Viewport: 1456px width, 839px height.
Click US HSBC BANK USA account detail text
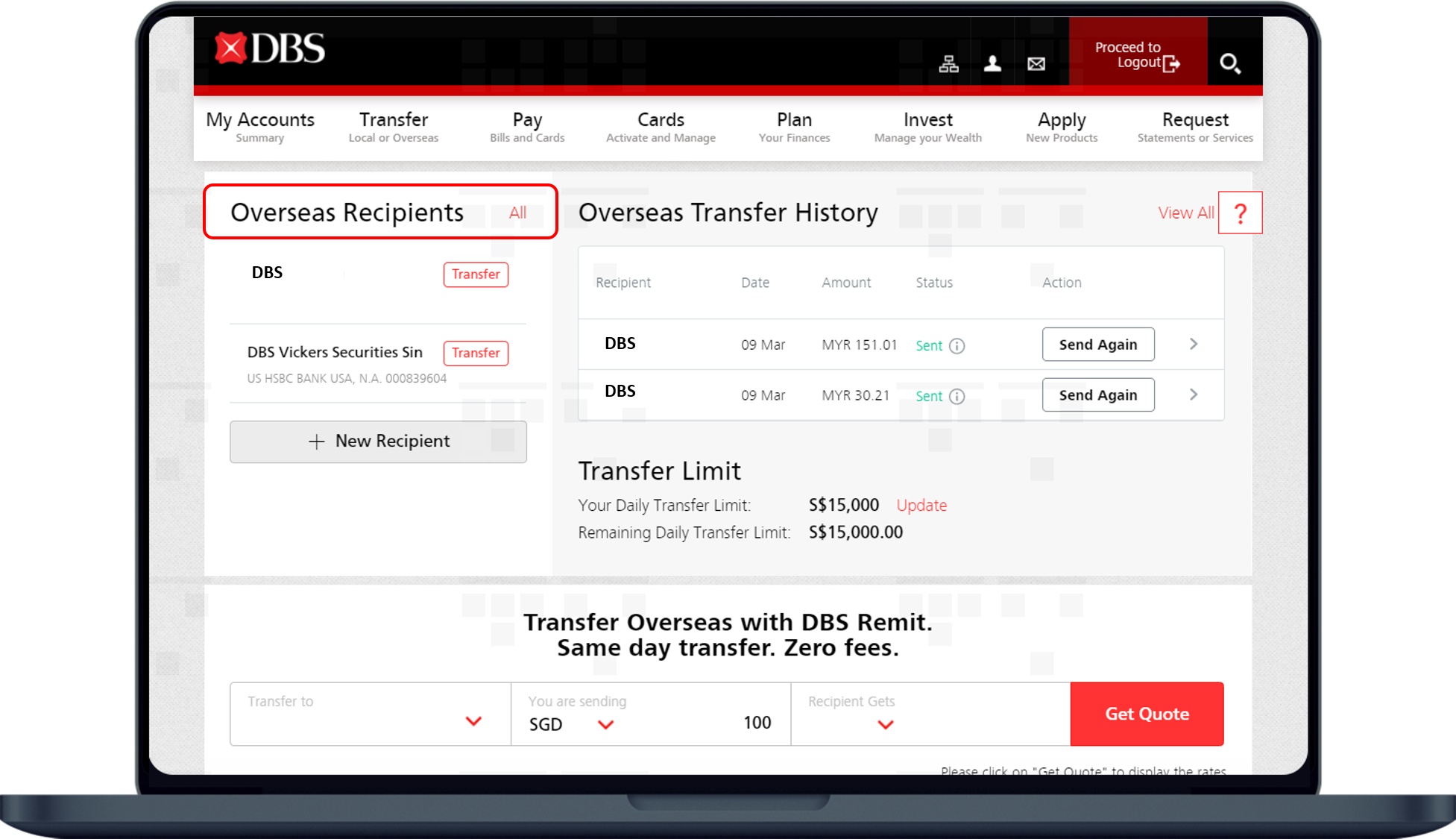click(347, 378)
